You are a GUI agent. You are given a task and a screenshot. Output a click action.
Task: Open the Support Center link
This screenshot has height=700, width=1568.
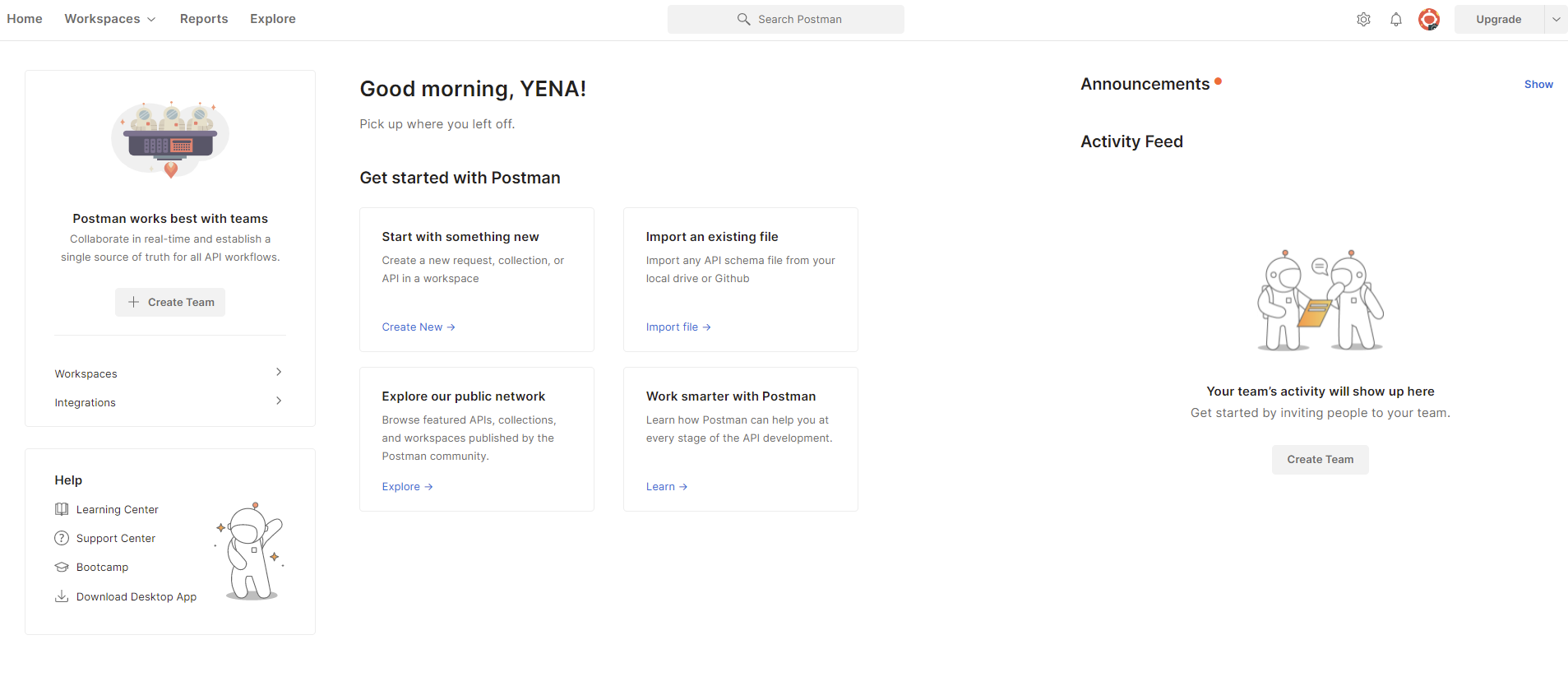[116, 539]
